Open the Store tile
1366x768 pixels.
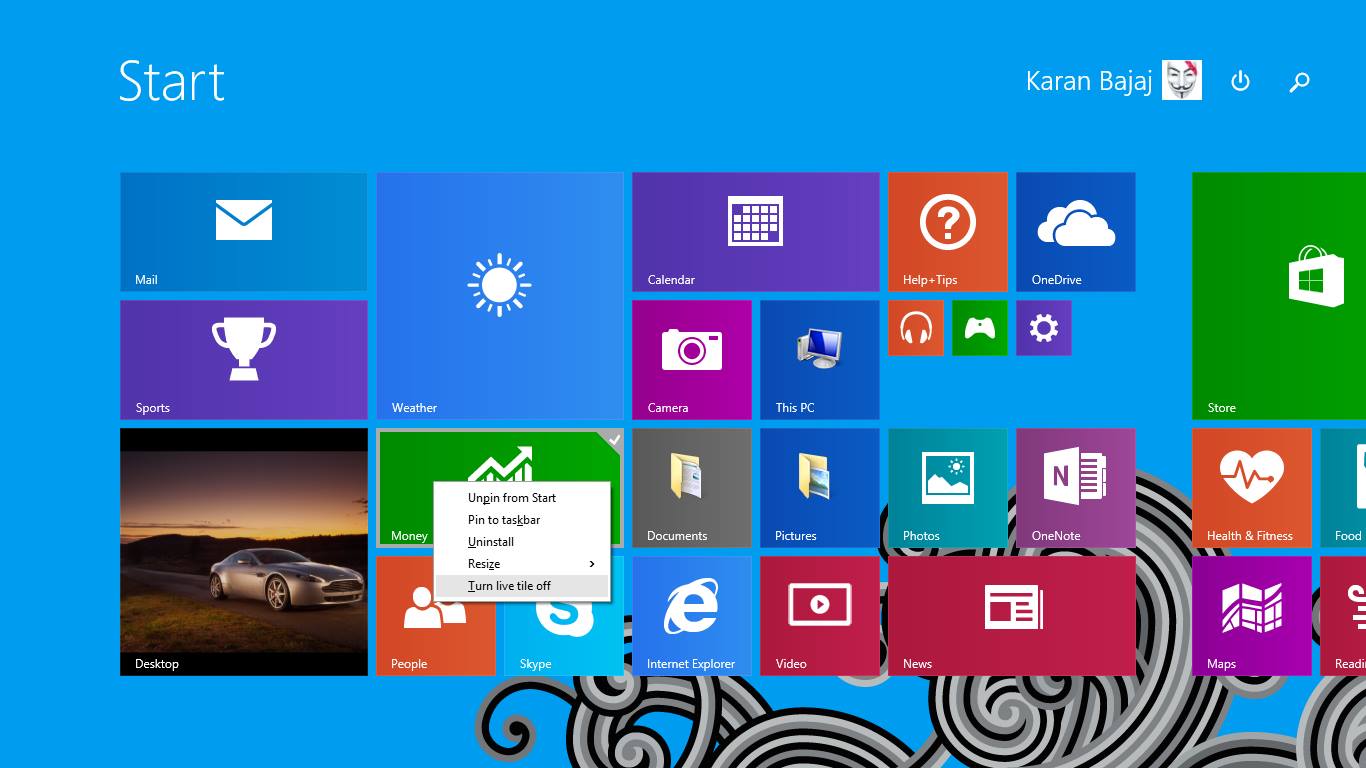coord(1279,296)
